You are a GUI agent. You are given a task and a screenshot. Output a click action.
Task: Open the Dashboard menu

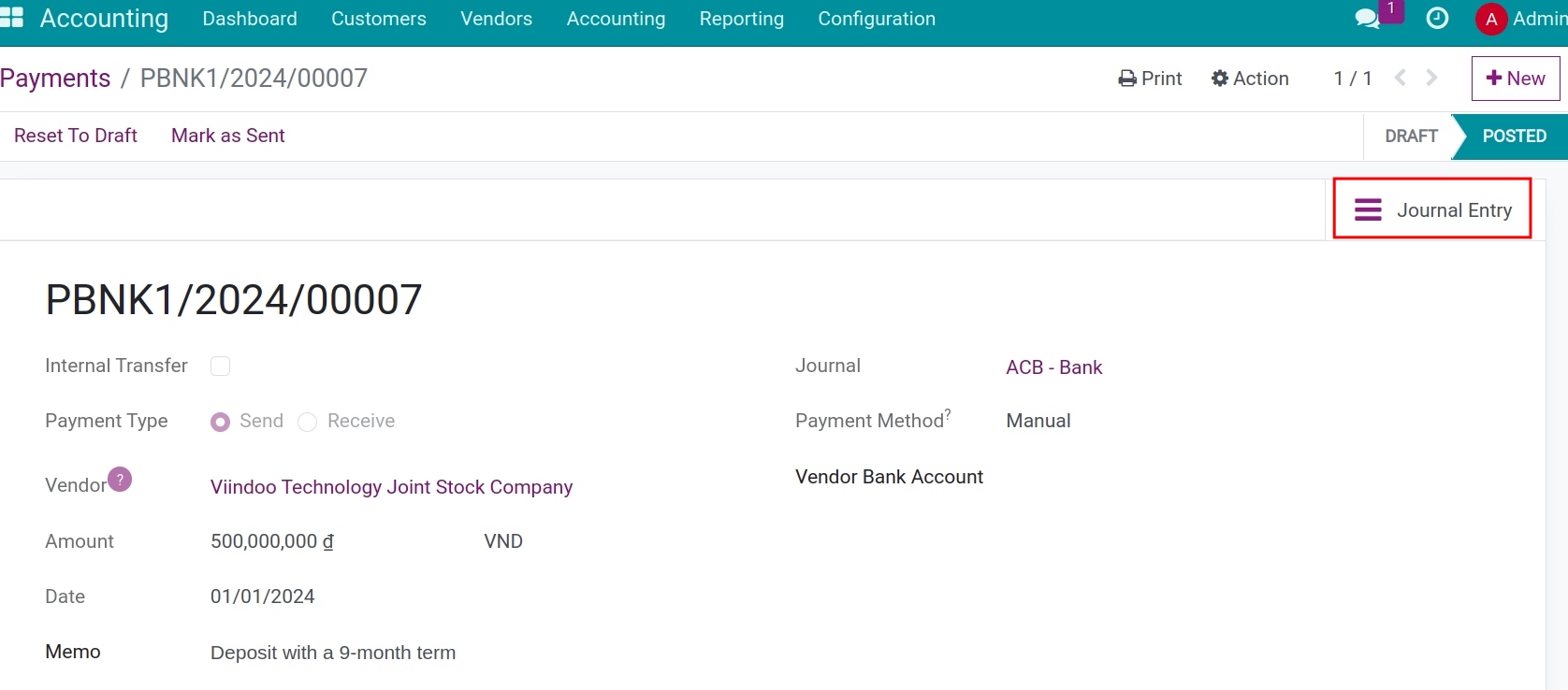click(250, 19)
